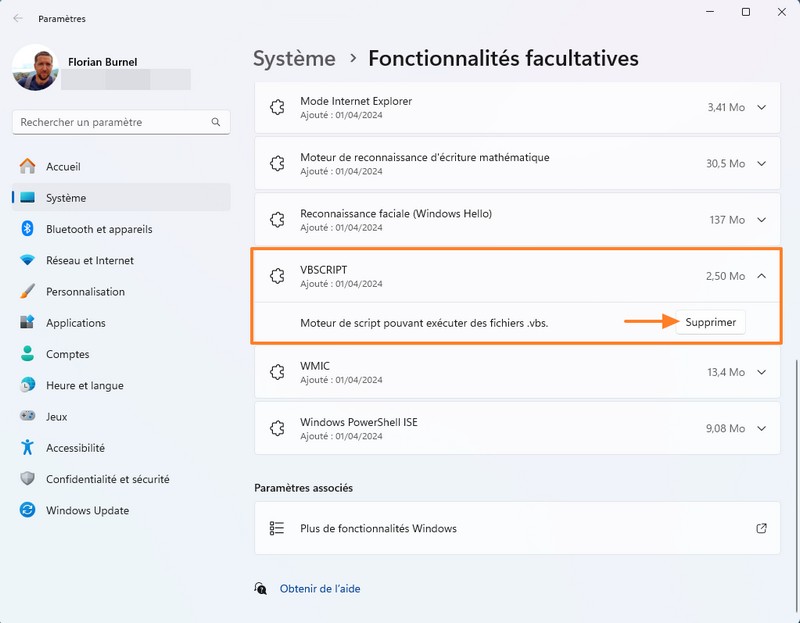Open the Accessibilité figure icon

point(27,448)
